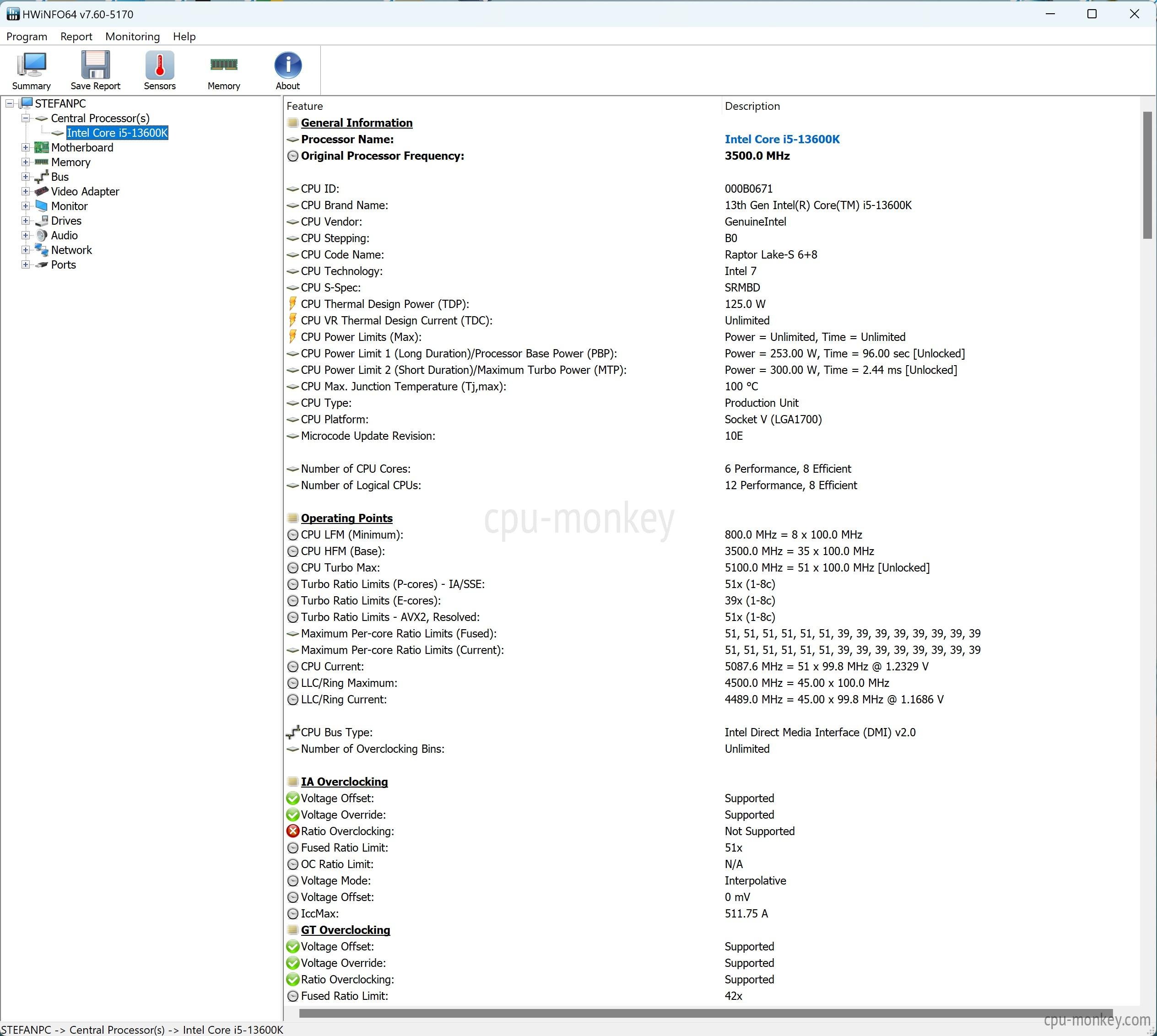This screenshot has width=1157, height=1036.
Task: Click the HWiNFO64 title bar app icon
Action: (12, 14)
